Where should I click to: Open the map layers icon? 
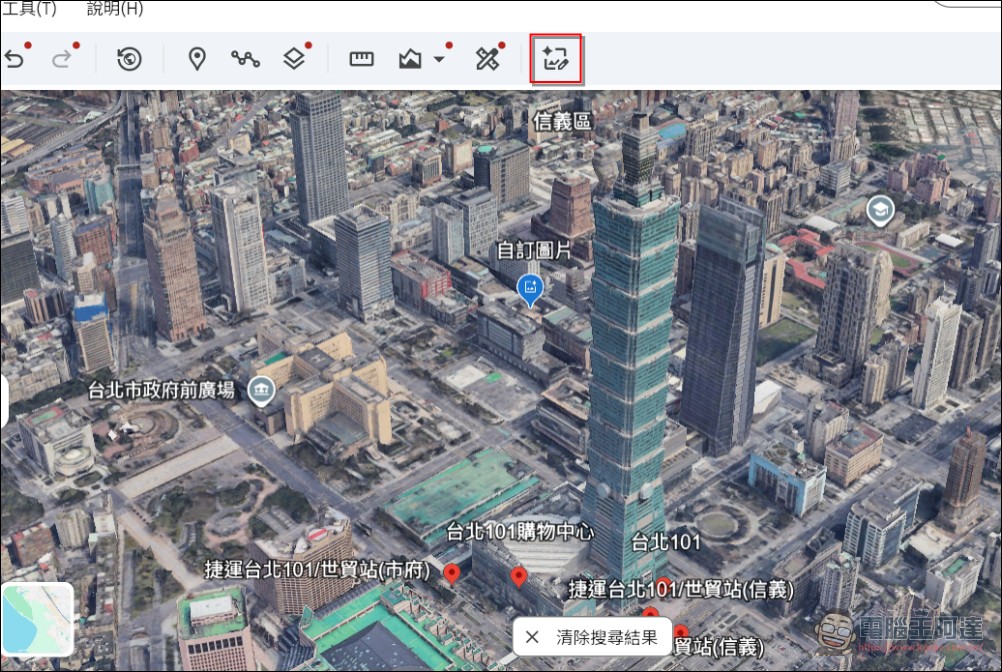[294, 59]
